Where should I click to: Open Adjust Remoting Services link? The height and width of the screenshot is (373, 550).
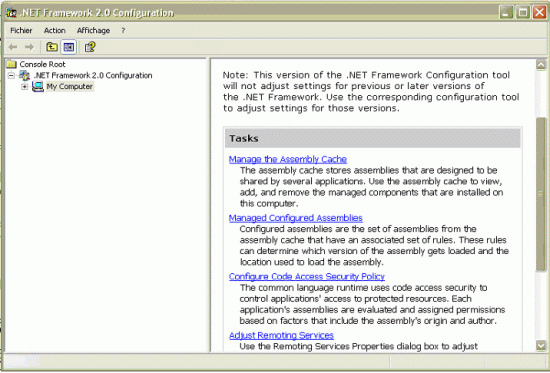click(x=281, y=335)
